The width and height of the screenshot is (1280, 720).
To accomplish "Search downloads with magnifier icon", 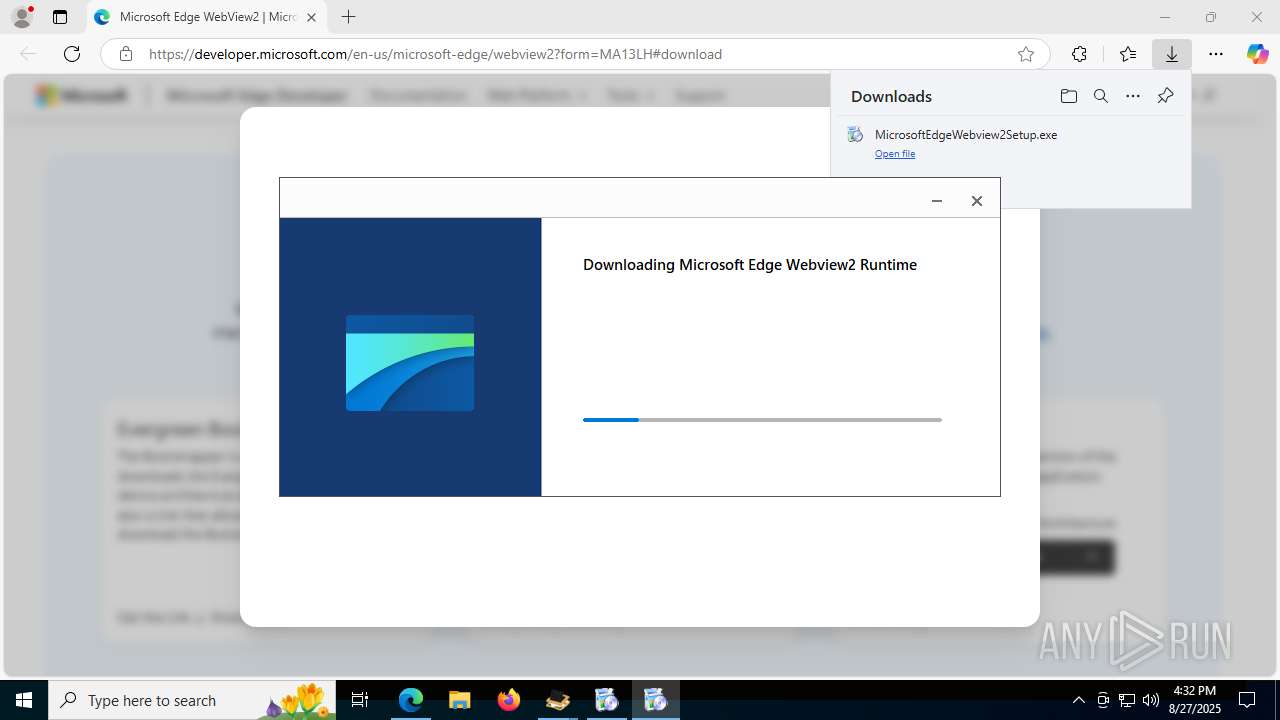I will (1101, 96).
